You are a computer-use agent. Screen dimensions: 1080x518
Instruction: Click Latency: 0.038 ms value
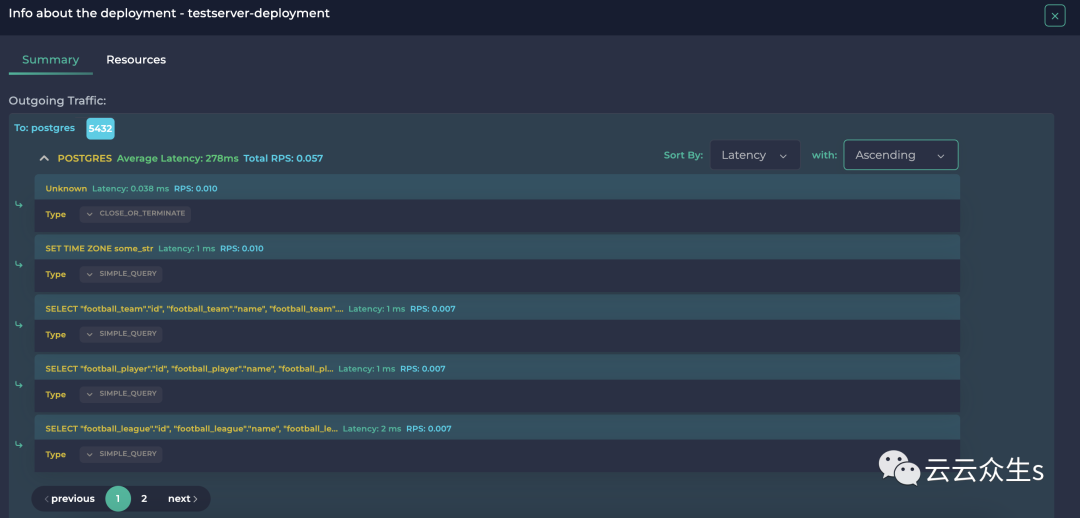[x=130, y=188]
